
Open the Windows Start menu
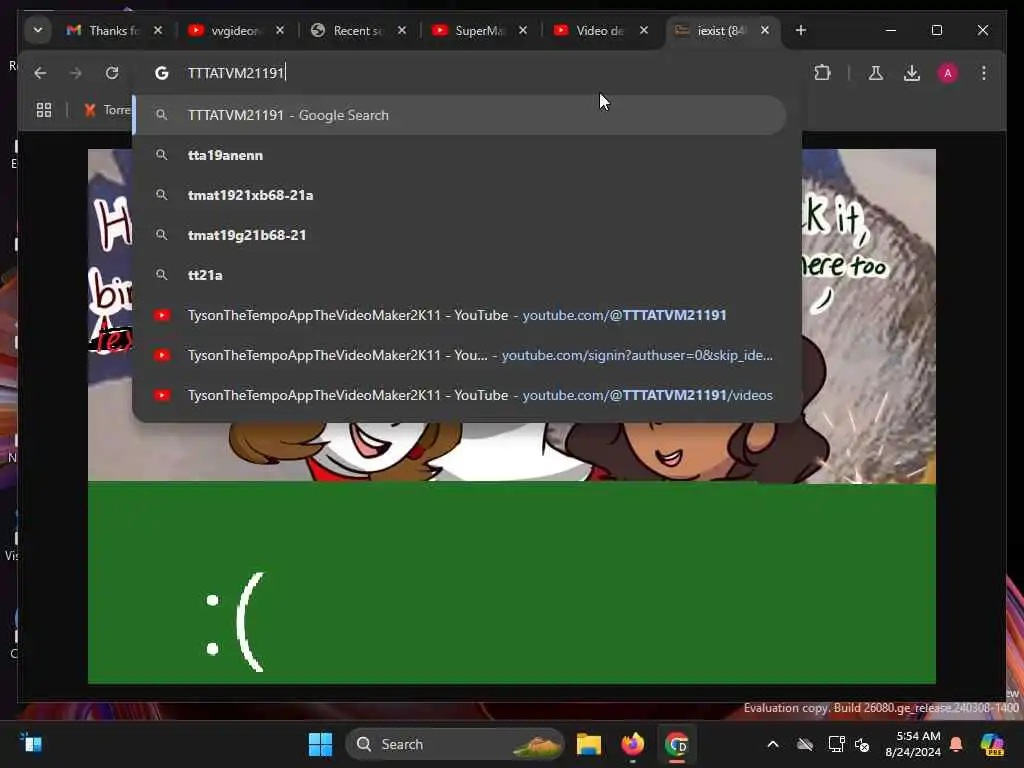[320, 744]
